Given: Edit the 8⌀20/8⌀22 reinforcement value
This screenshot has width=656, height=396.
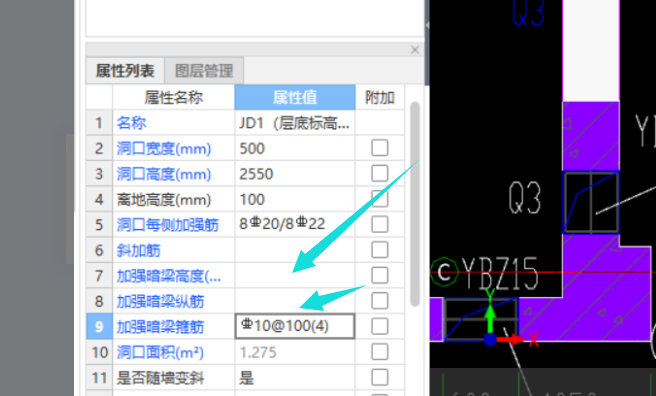Looking at the screenshot, I should coord(295,225).
